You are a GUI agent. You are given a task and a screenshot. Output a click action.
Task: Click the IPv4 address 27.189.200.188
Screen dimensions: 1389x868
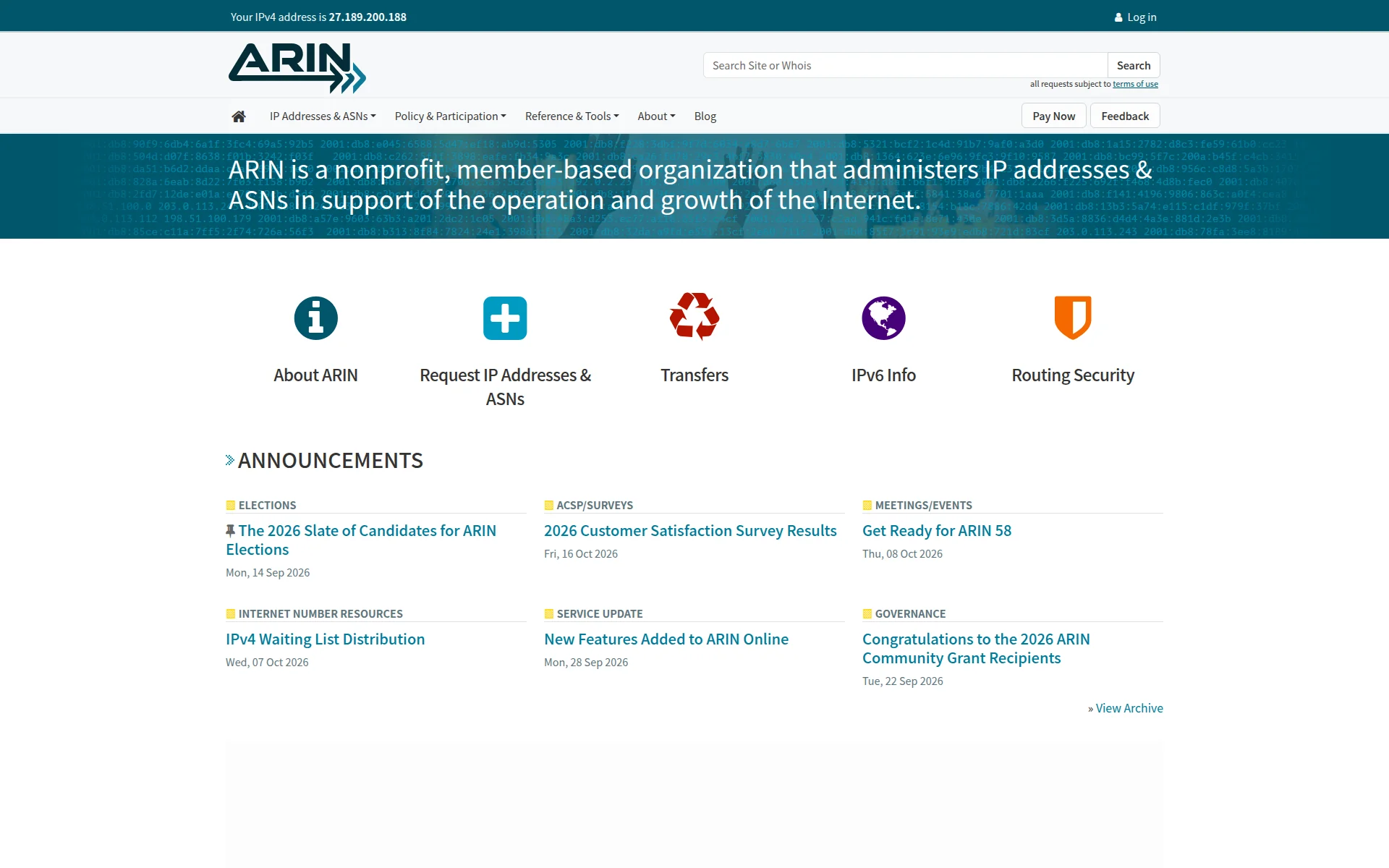tap(368, 17)
